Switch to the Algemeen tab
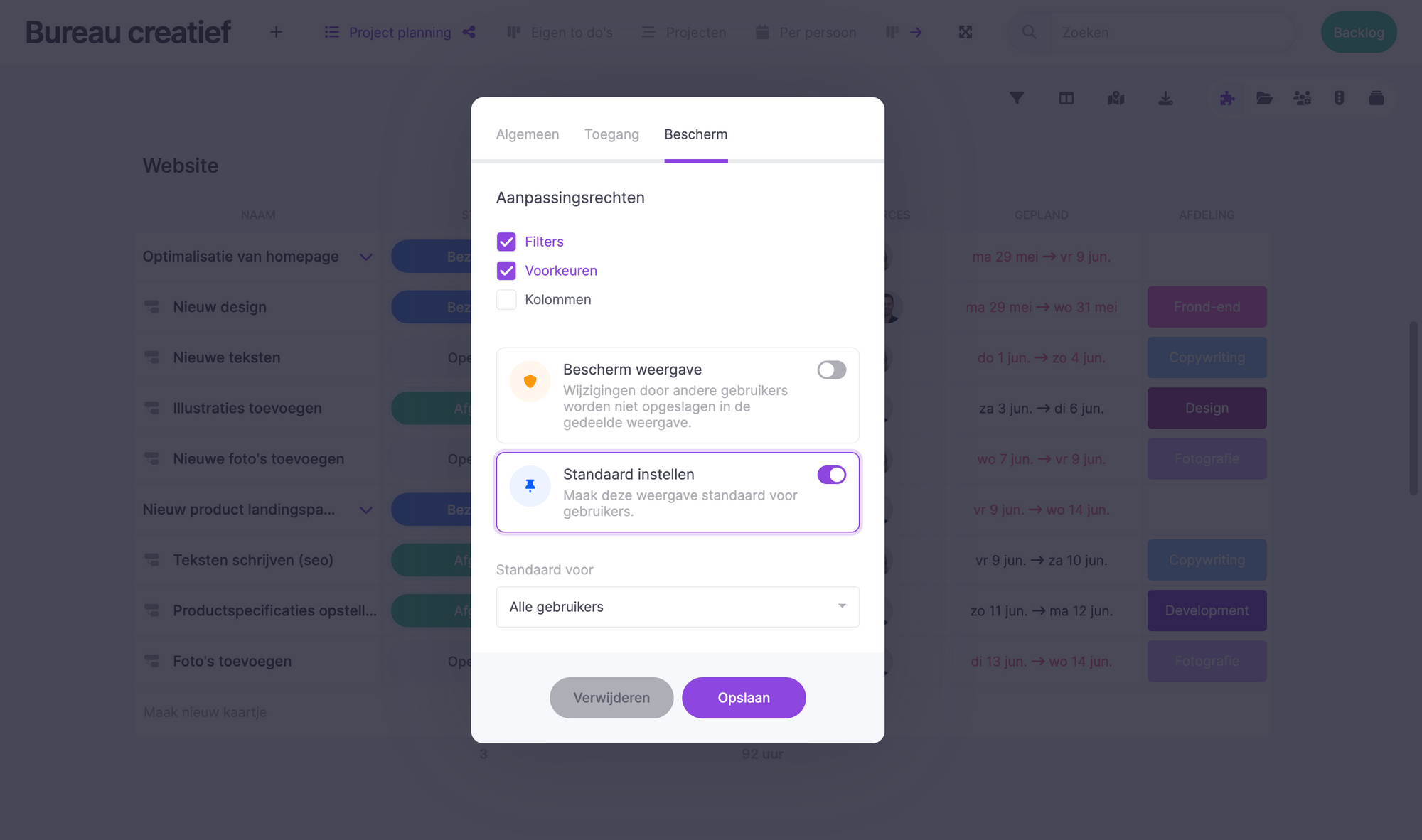This screenshot has width=1422, height=840. [x=527, y=133]
